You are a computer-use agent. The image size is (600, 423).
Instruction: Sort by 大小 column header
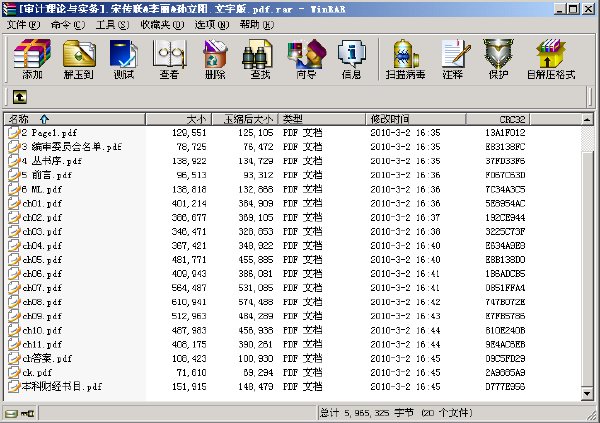coord(179,119)
